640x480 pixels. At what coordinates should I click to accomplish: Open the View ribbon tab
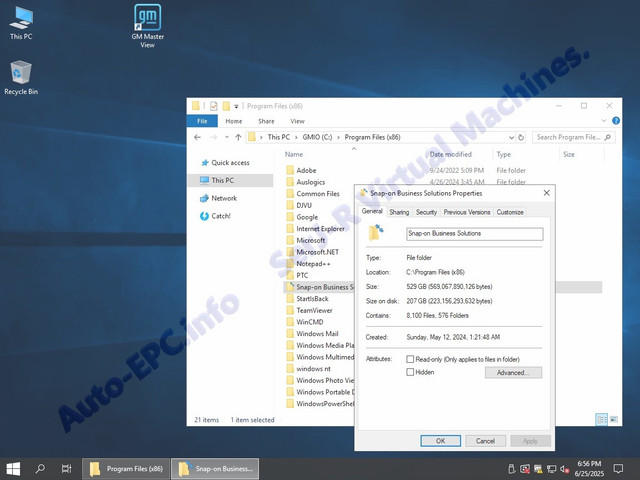pyautogui.click(x=297, y=121)
